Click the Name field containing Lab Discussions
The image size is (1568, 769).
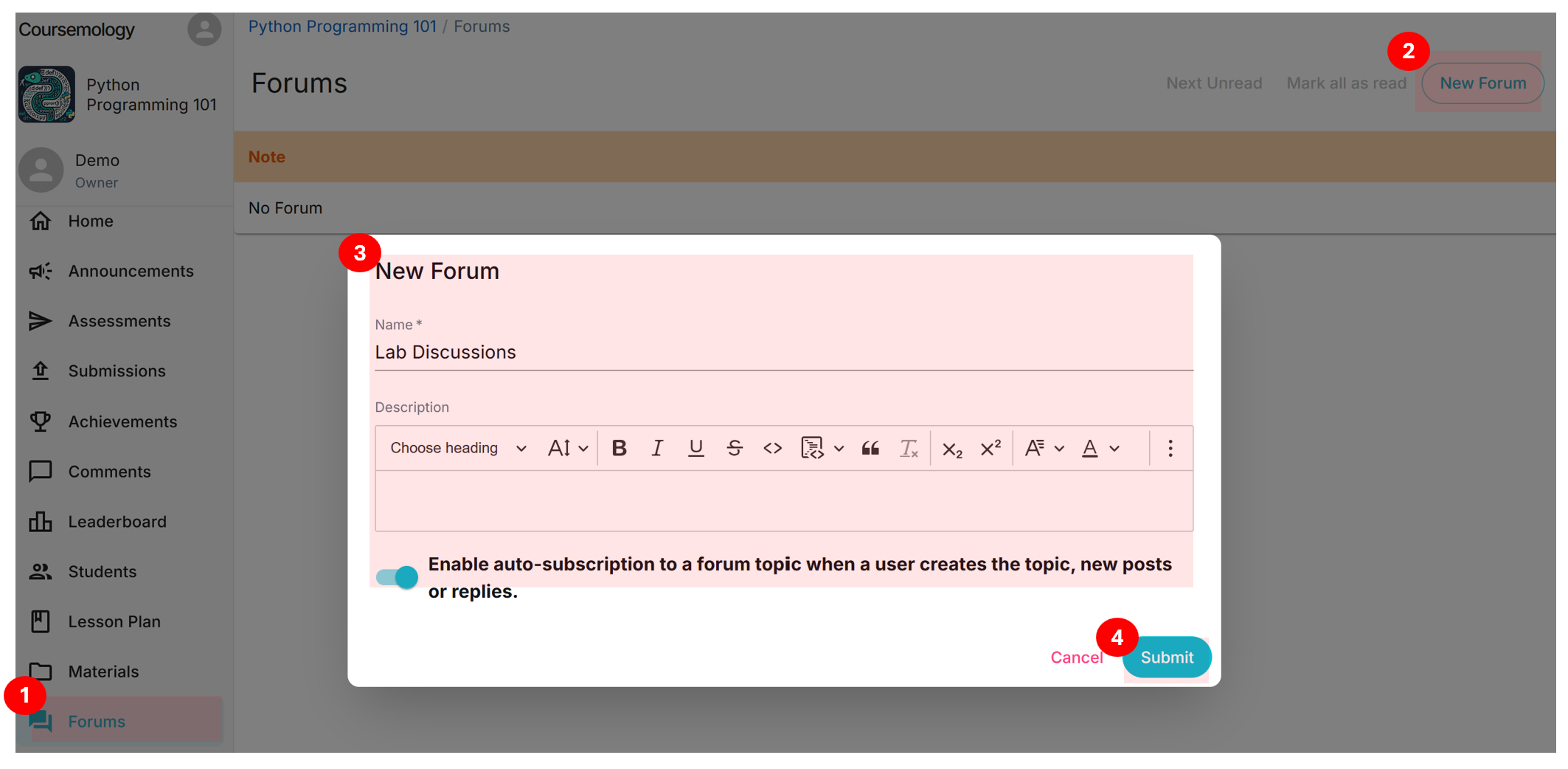(784, 352)
